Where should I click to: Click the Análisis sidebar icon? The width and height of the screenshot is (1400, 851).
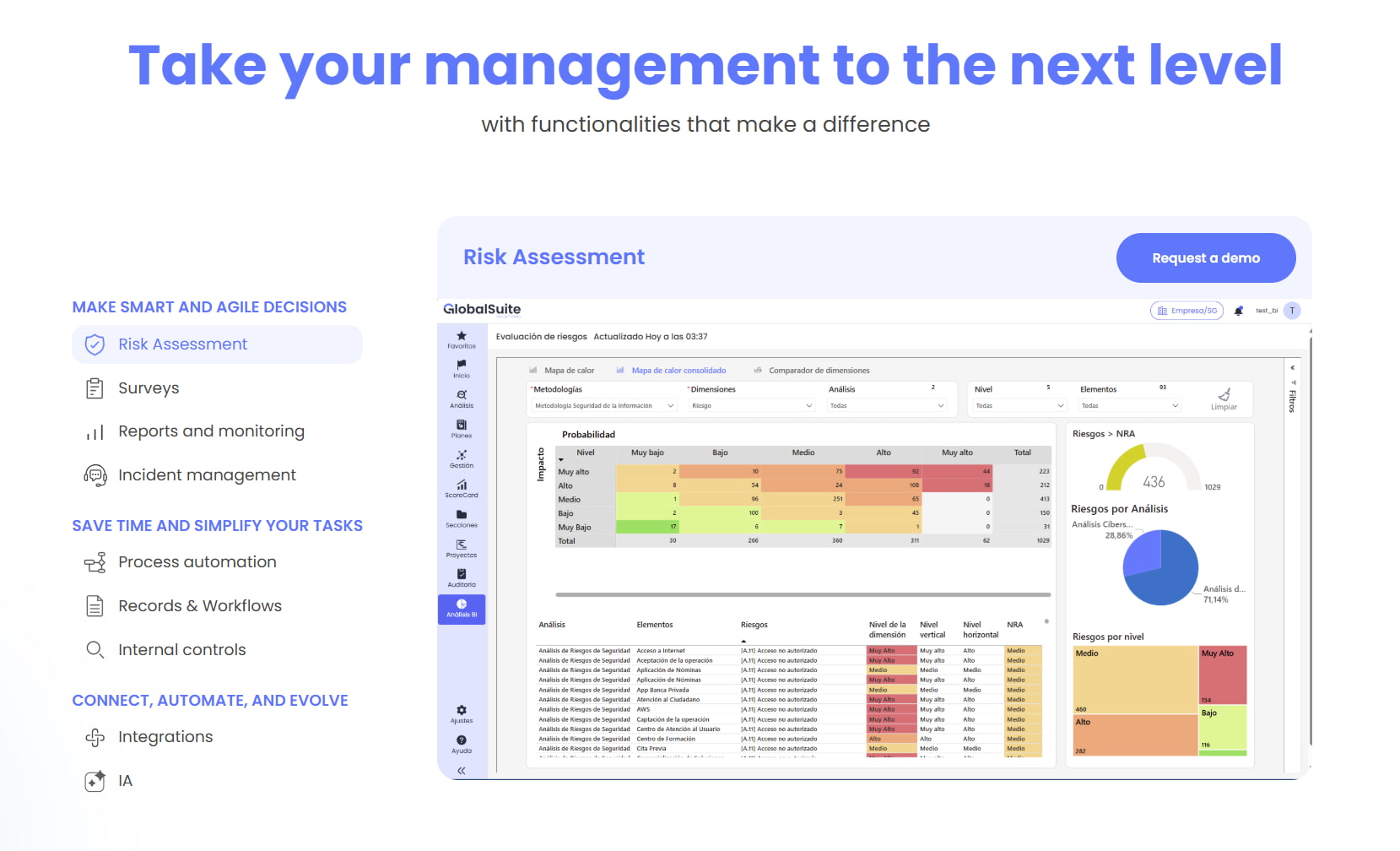462,398
